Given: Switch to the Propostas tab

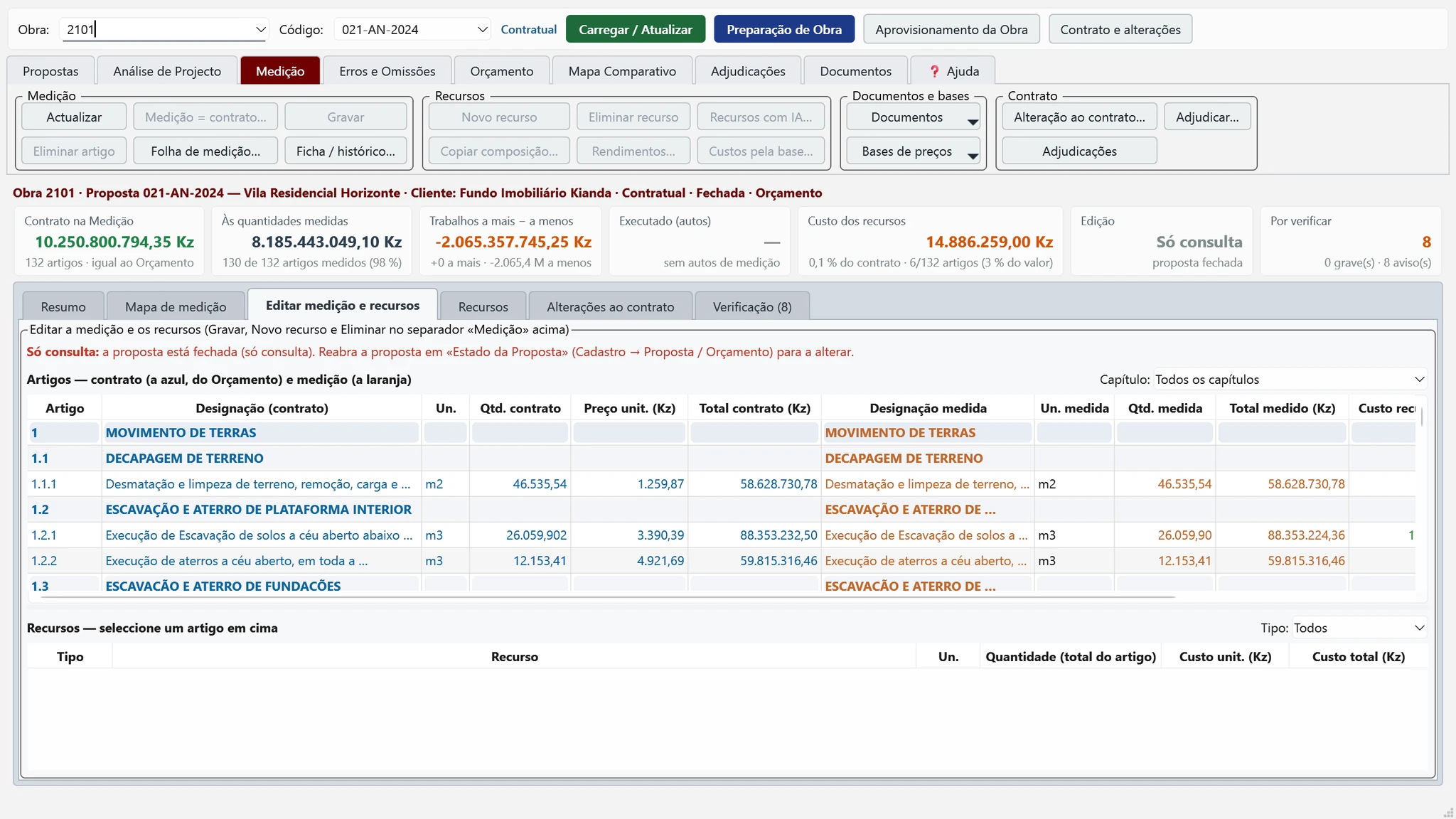Looking at the screenshot, I should coord(50,71).
